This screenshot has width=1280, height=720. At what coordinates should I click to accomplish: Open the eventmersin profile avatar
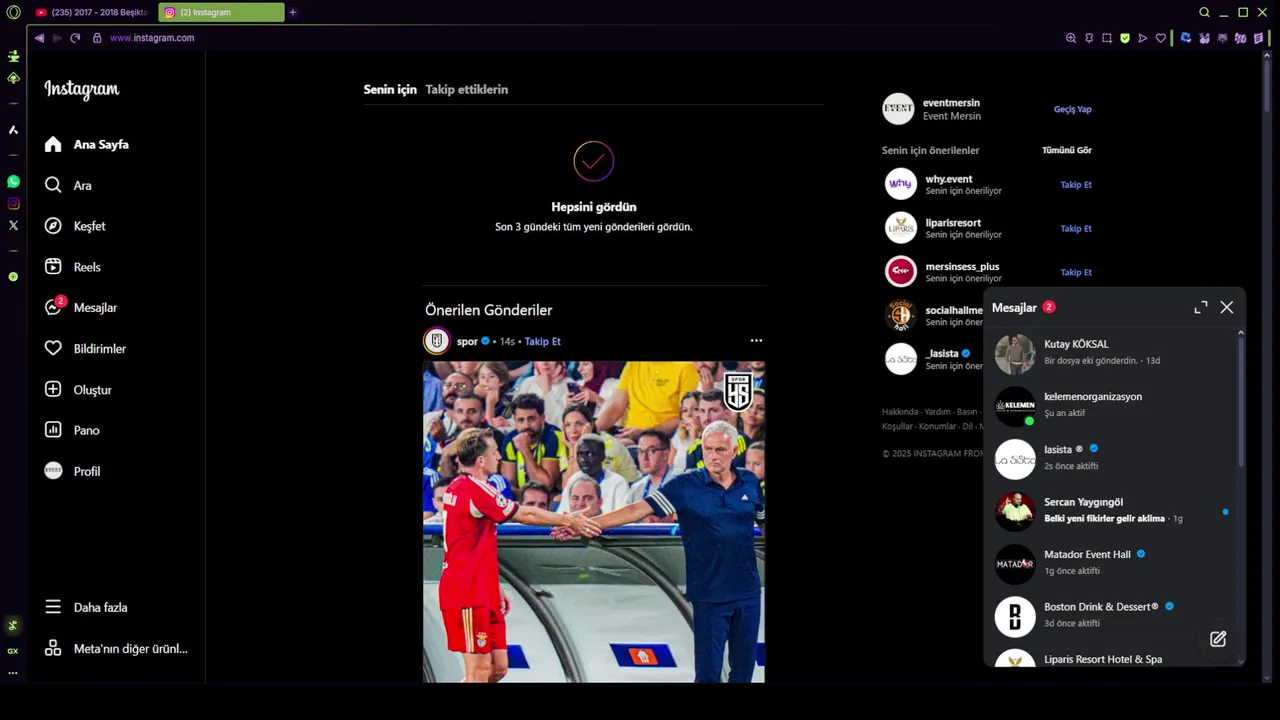coord(898,109)
